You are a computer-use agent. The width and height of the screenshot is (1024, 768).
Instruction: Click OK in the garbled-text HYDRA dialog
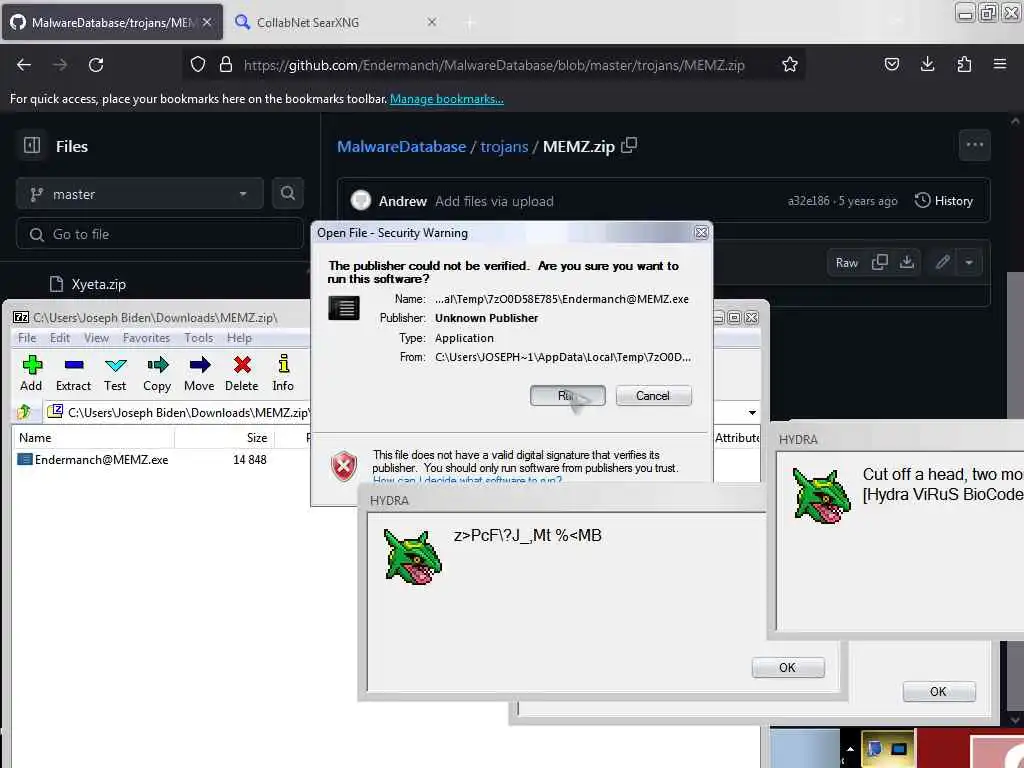pos(788,667)
